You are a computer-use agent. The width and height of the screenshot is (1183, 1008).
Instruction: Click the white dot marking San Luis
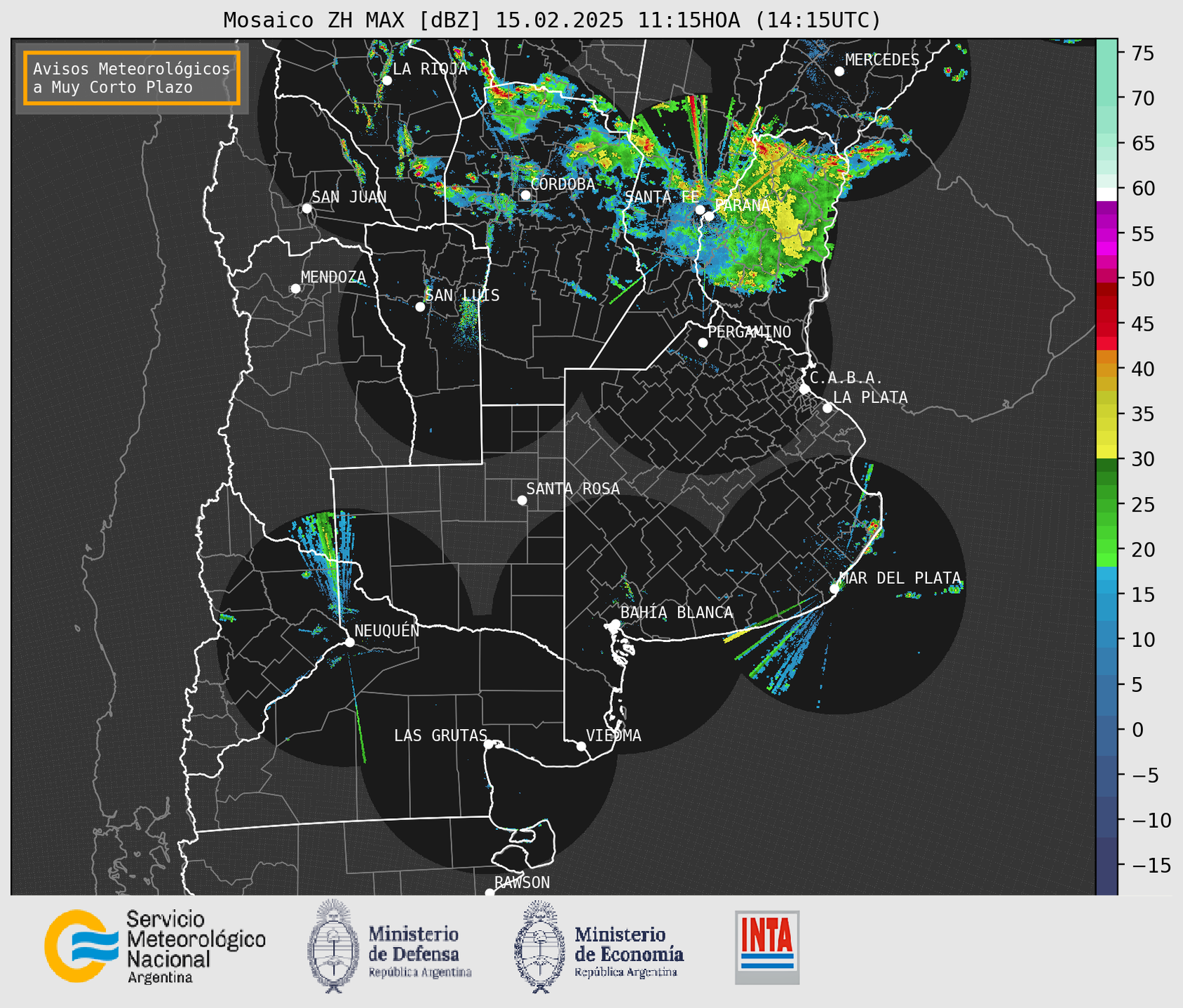[420, 306]
